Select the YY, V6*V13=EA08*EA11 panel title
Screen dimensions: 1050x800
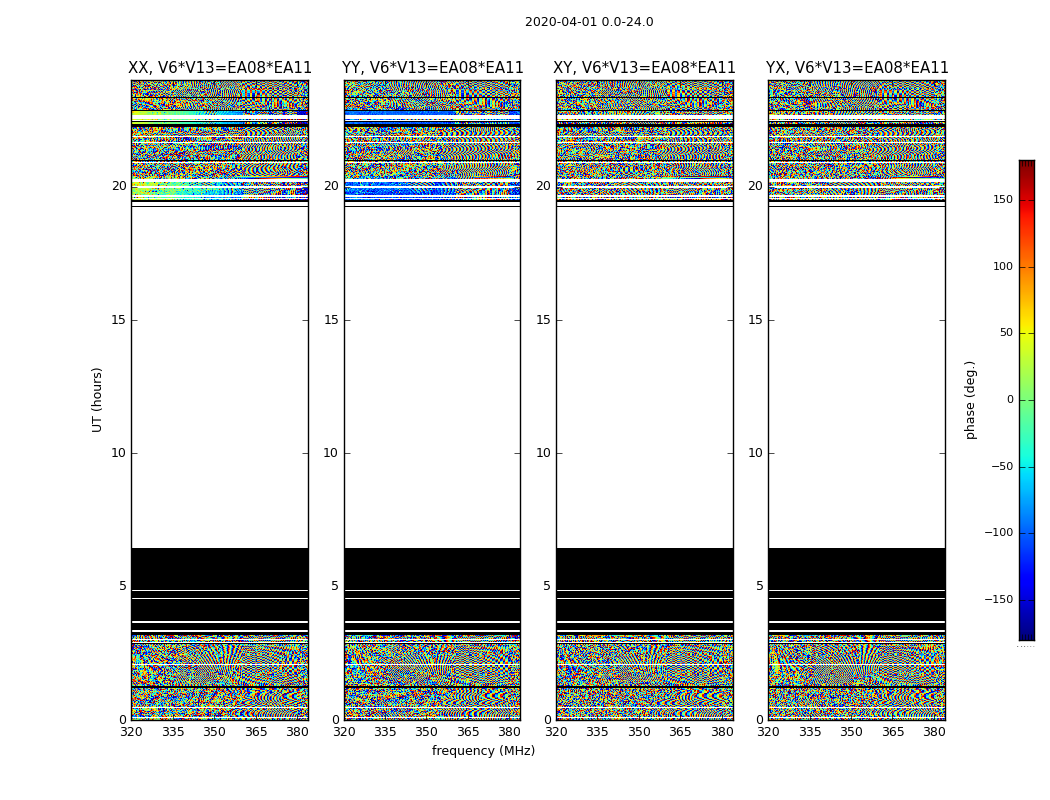[433, 68]
